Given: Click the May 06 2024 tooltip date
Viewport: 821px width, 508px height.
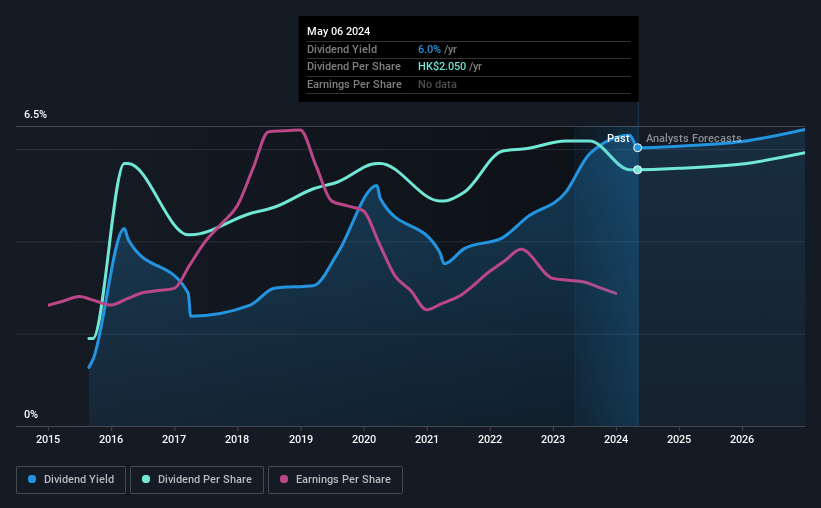Looking at the screenshot, I should 338,31.
